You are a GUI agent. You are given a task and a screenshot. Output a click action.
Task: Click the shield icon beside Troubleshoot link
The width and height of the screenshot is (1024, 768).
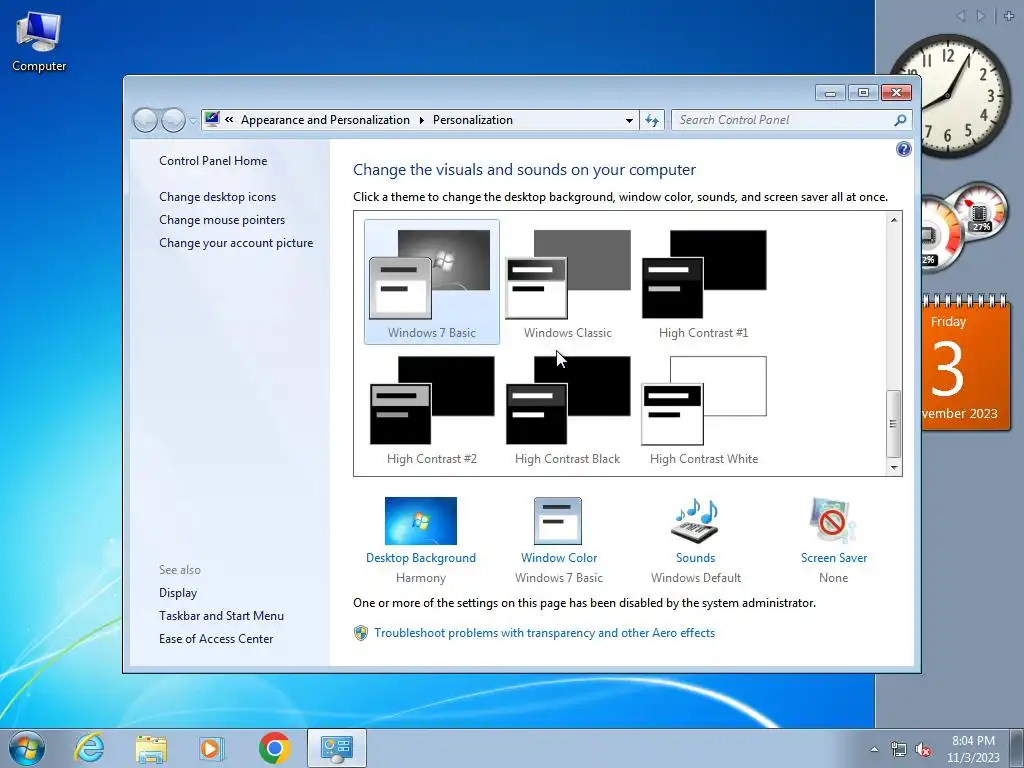click(360, 633)
